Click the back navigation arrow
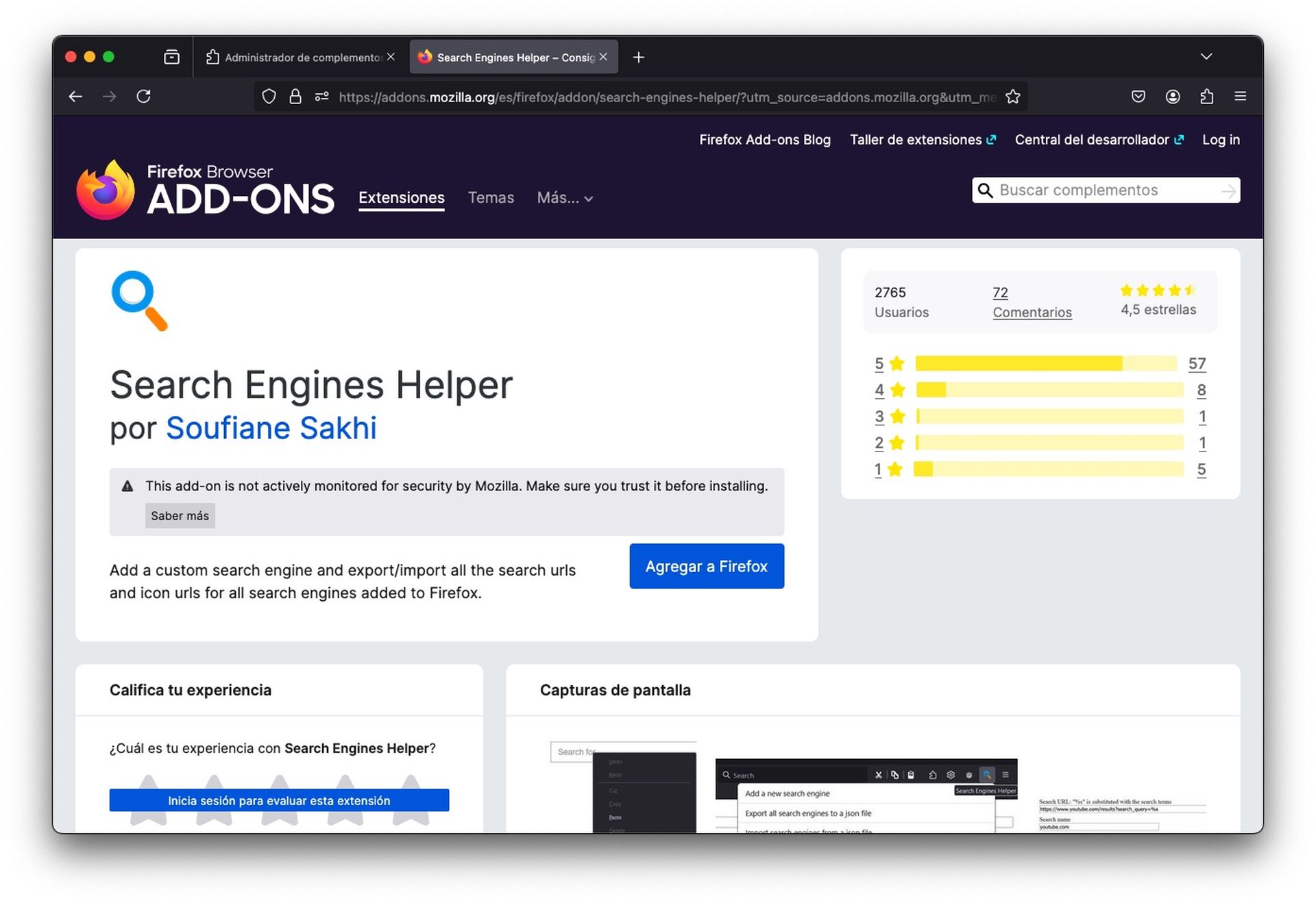The image size is (1316, 903). pyautogui.click(x=75, y=97)
